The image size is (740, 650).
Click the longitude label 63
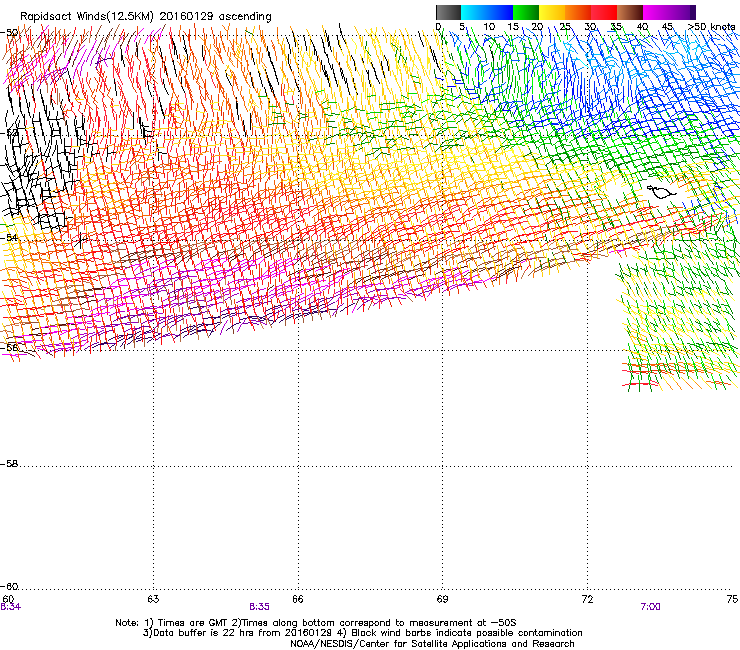pos(153,599)
